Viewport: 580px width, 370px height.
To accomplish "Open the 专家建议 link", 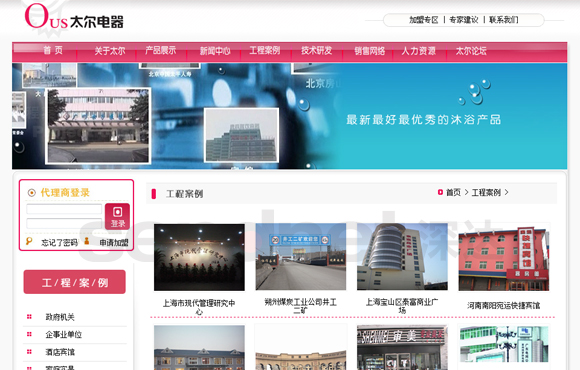I will (x=463, y=20).
